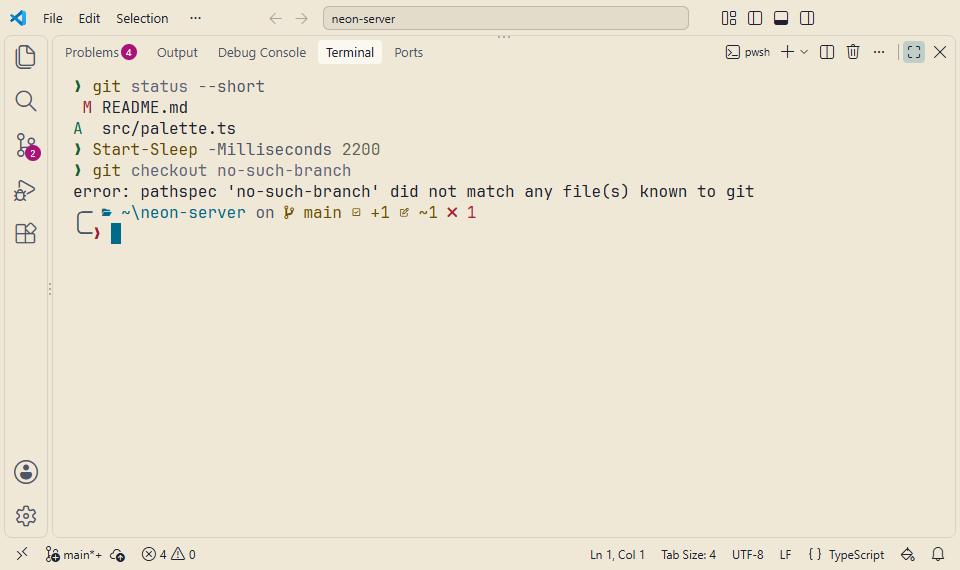Screen dimensions: 960x570
Task: Click the main*+ branch status item
Action: point(73,554)
